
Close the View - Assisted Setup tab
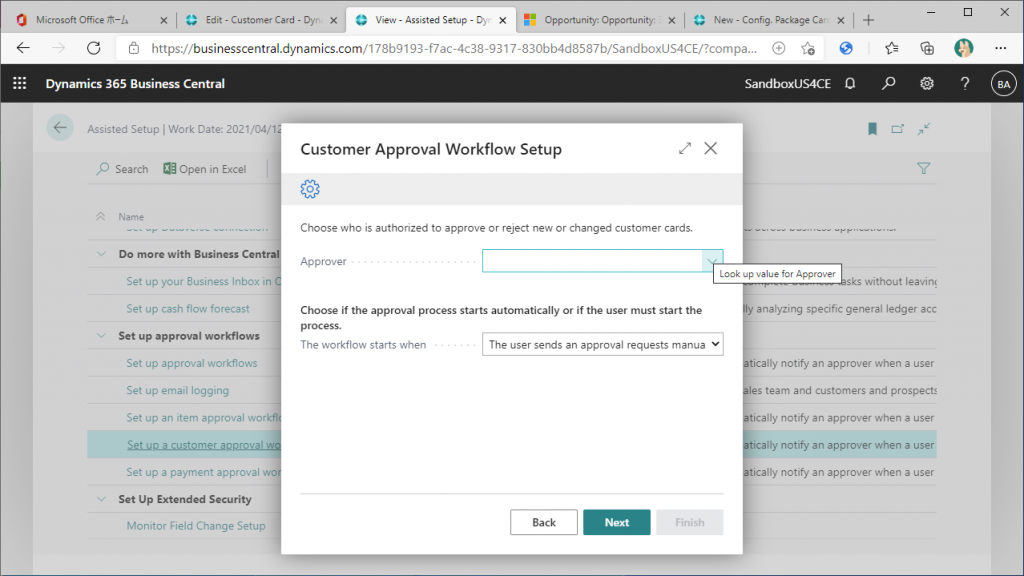click(503, 20)
